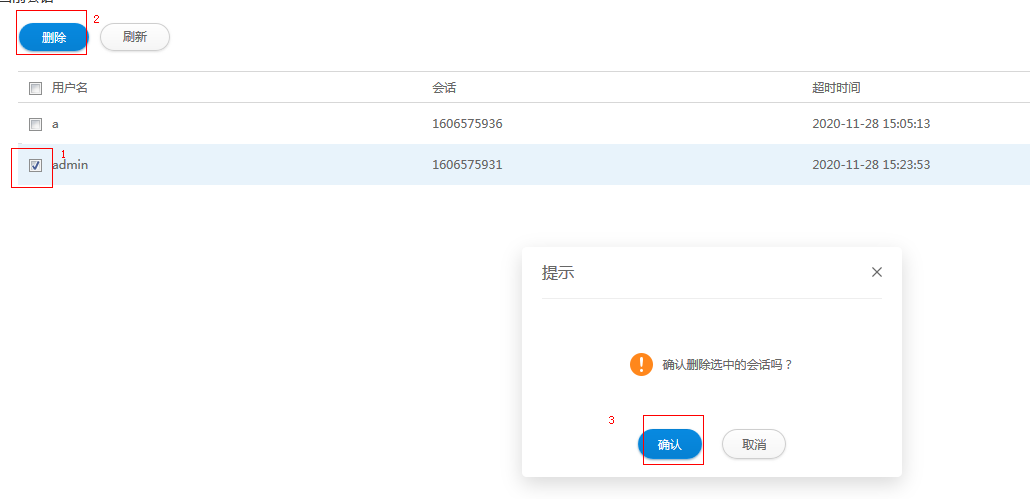Click the 提示 dialog title
The width and height of the screenshot is (1030, 499).
(558, 273)
